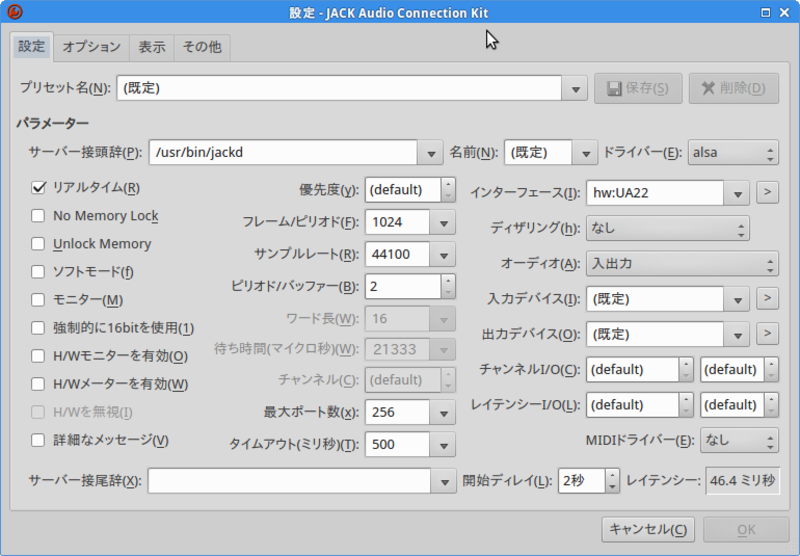The height and width of the screenshot is (556, 800).
Task: Open タイムアウト 500 dropdown
Action: 443,444
